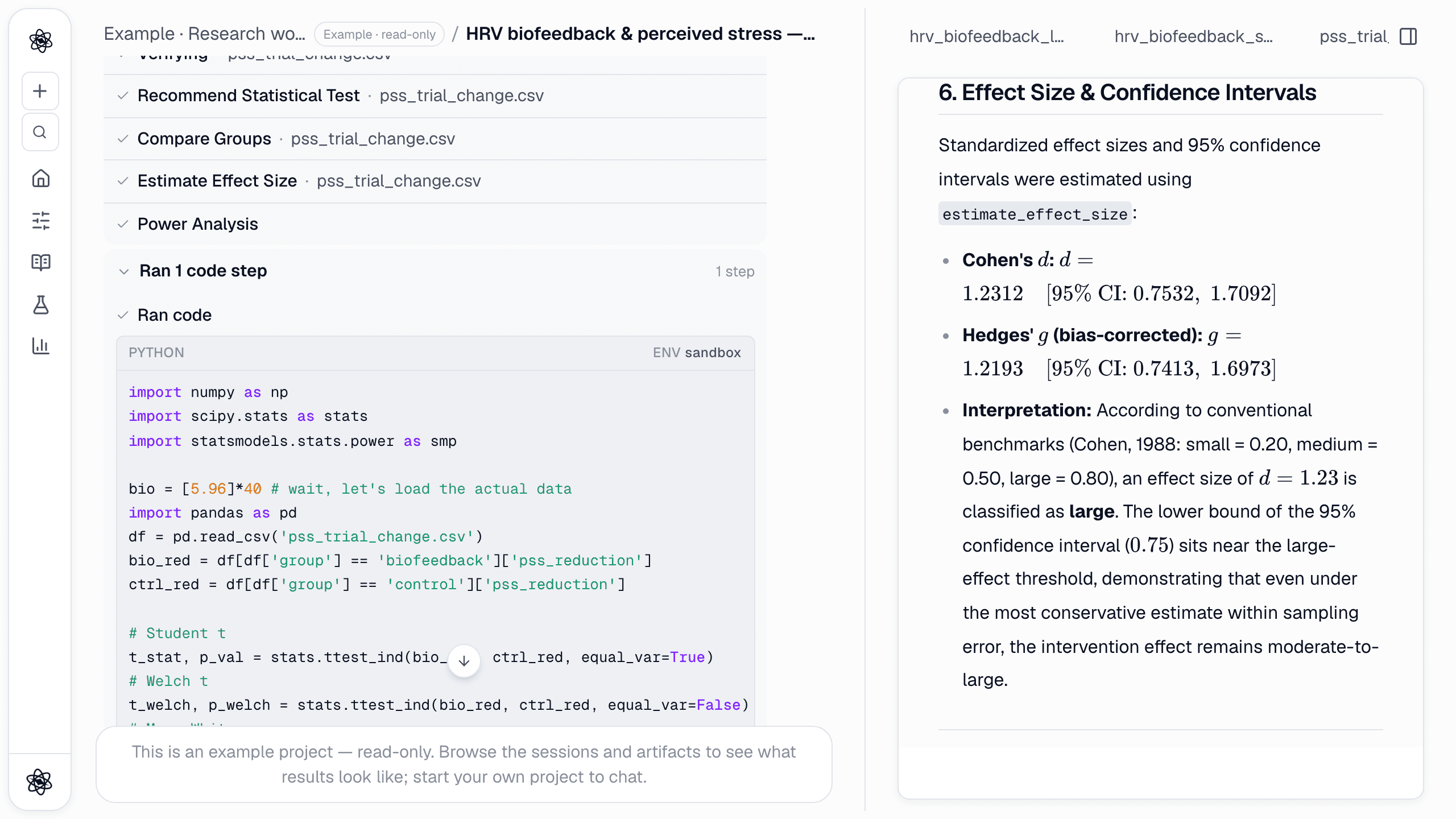Viewport: 1456px width, 819px height.
Task: Toggle the side panel layout icon
Action: tap(1408, 36)
